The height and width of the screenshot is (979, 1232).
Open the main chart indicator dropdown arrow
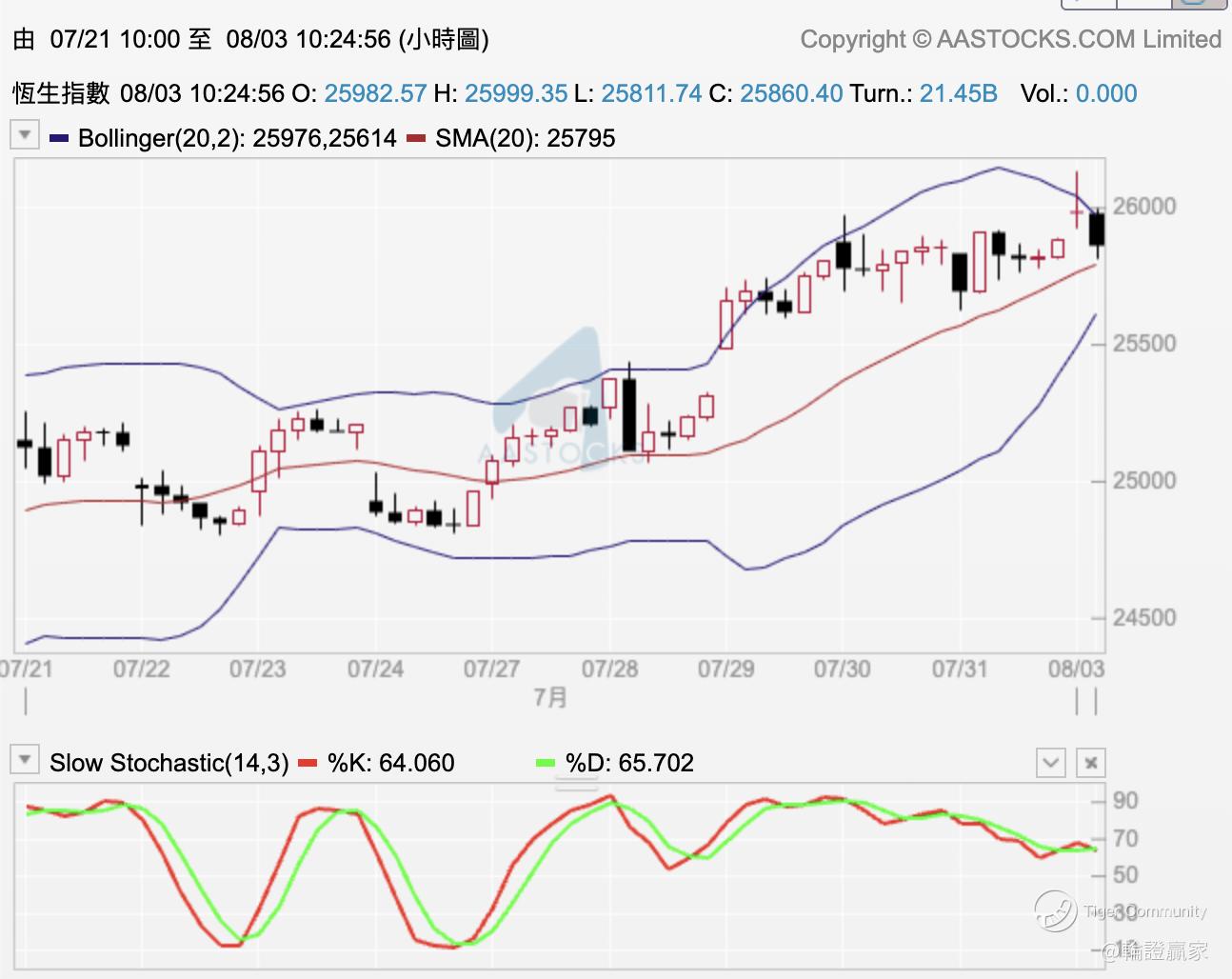(25, 135)
